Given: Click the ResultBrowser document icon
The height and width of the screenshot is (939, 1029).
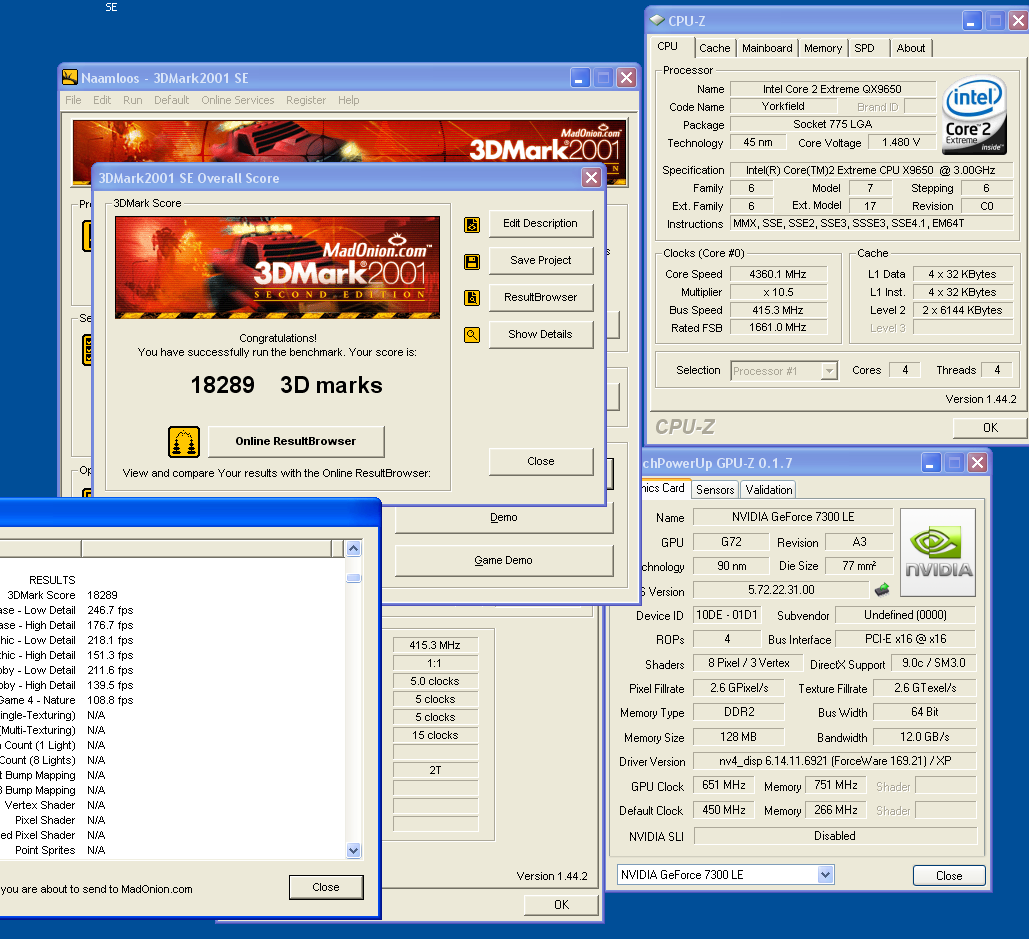Looking at the screenshot, I should 472,298.
